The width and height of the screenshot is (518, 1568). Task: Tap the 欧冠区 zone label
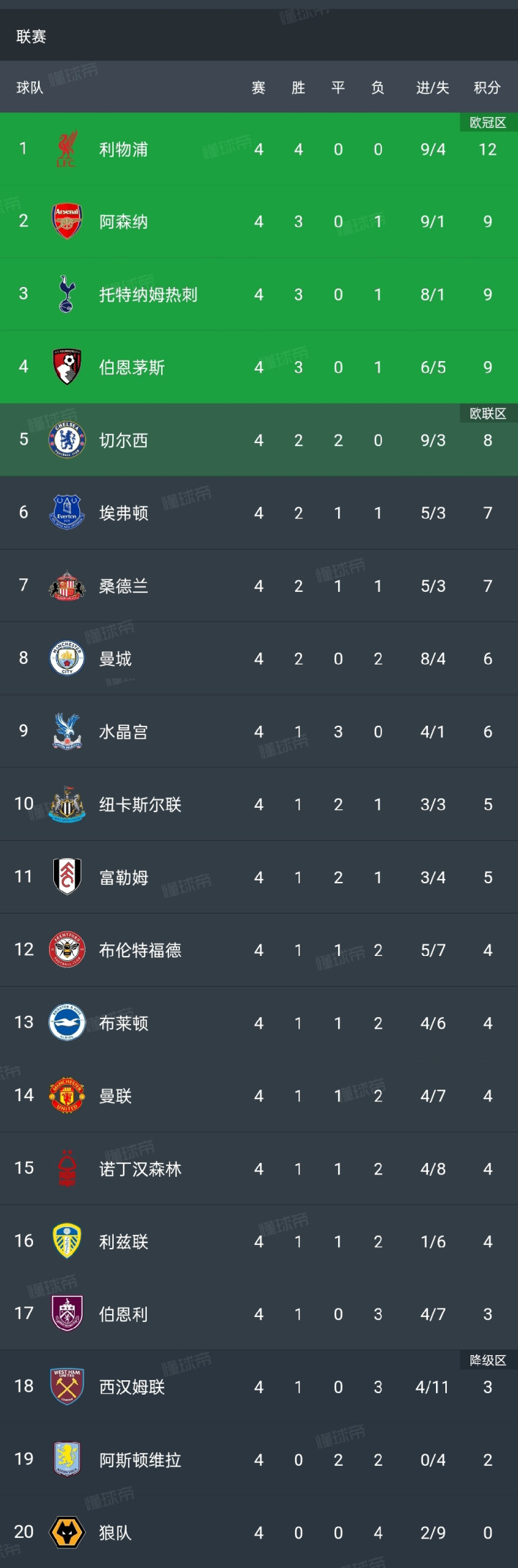point(489,123)
